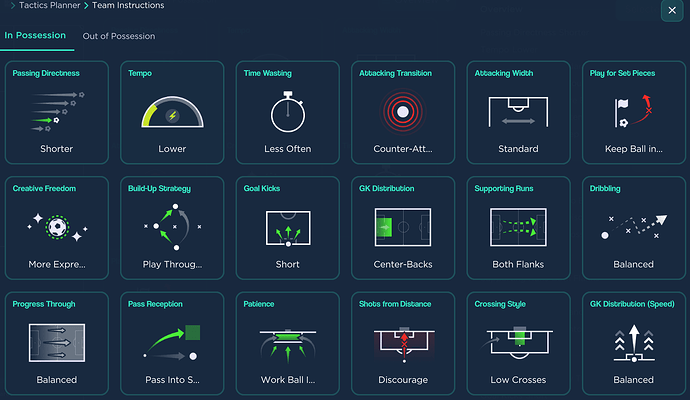The height and width of the screenshot is (400, 690).
Task: Click the Discourage value
Action: (x=403, y=380)
